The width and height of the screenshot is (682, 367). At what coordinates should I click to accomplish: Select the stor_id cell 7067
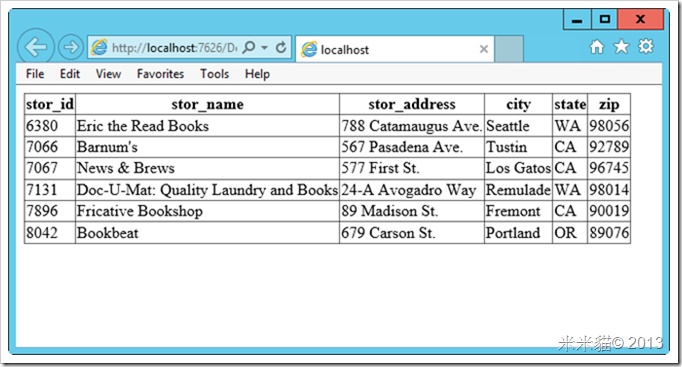tap(50, 168)
